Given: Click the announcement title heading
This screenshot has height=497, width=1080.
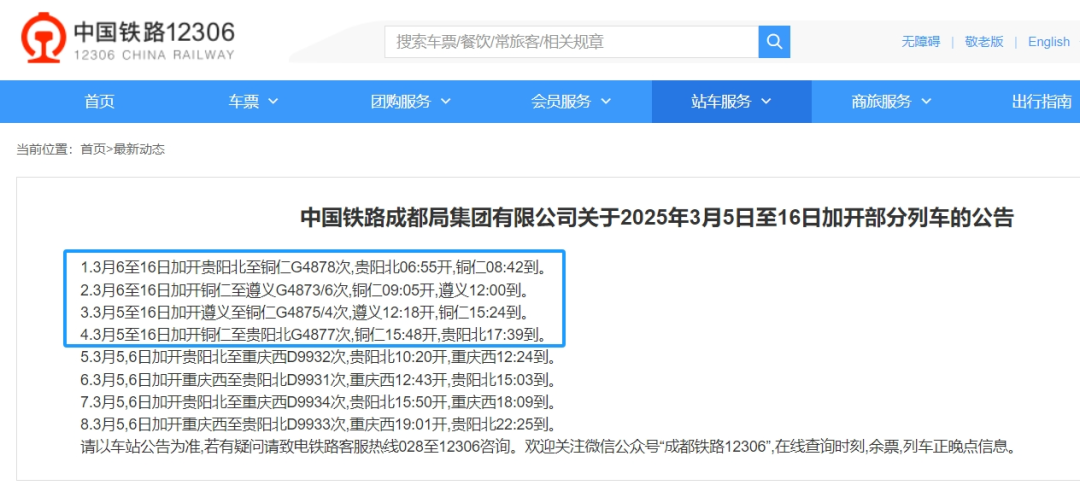Looking at the screenshot, I should pos(657,218).
